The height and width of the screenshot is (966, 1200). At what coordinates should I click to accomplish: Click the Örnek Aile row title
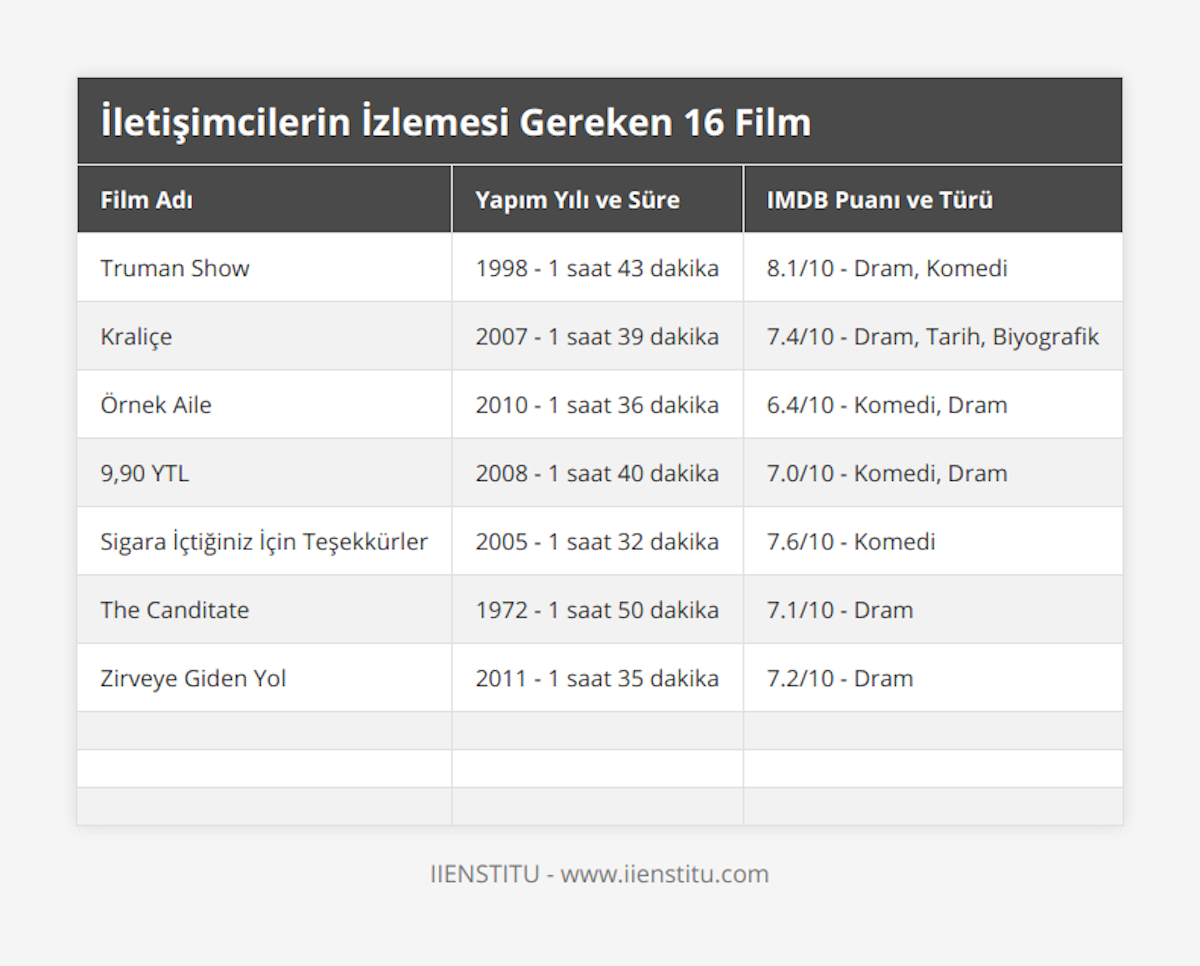(x=156, y=405)
